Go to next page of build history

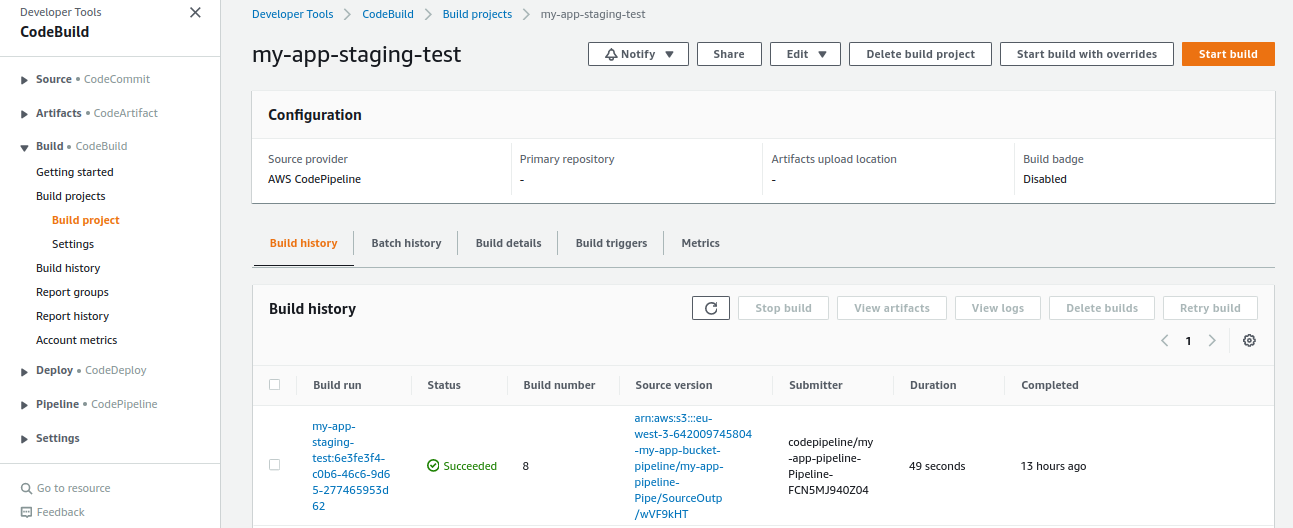[1212, 341]
